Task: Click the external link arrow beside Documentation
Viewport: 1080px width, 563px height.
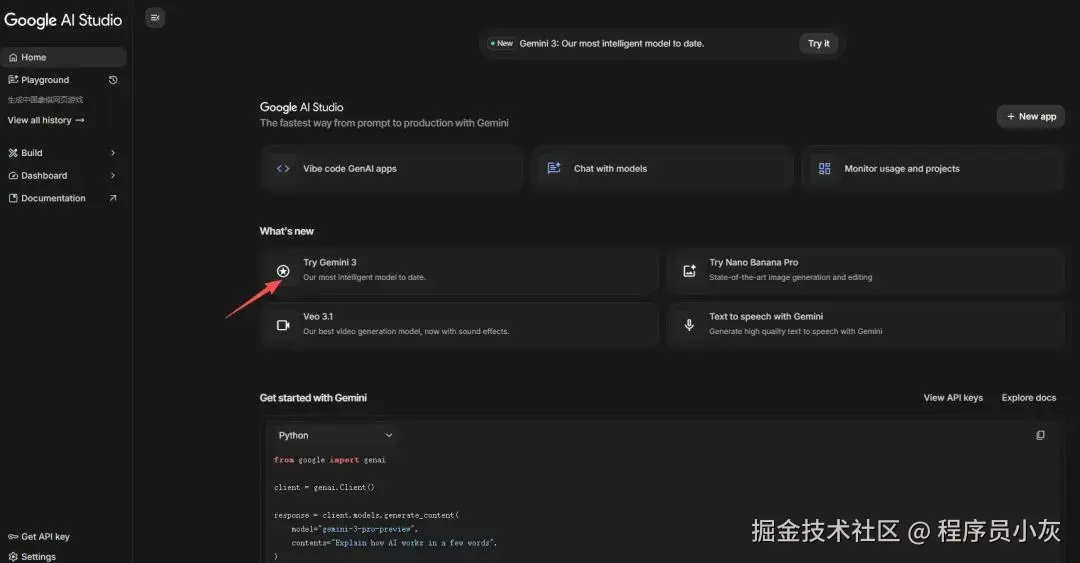Action: pos(113,198)
